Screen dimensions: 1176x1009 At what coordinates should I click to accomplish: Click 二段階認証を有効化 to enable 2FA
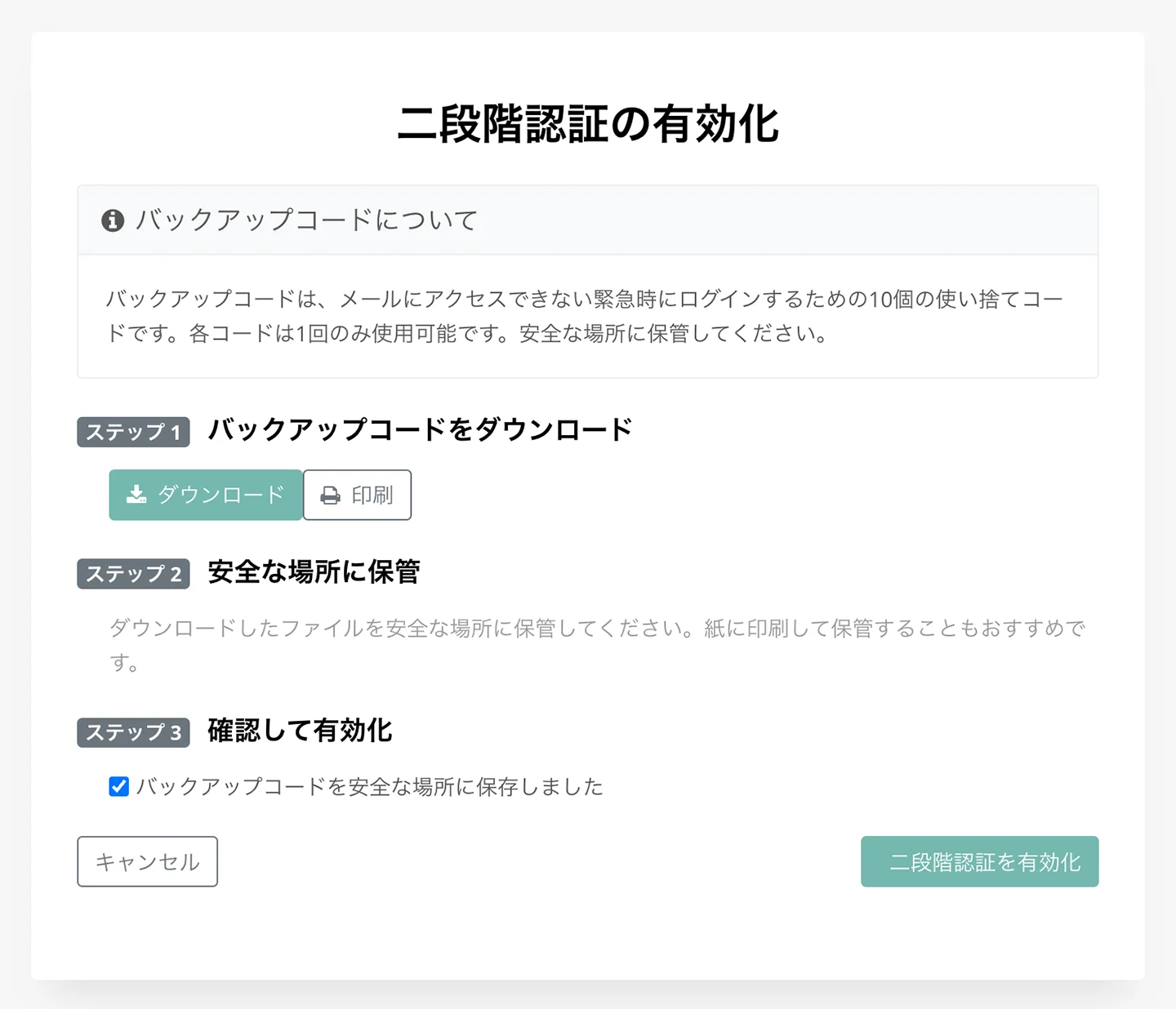coord(979,861)
